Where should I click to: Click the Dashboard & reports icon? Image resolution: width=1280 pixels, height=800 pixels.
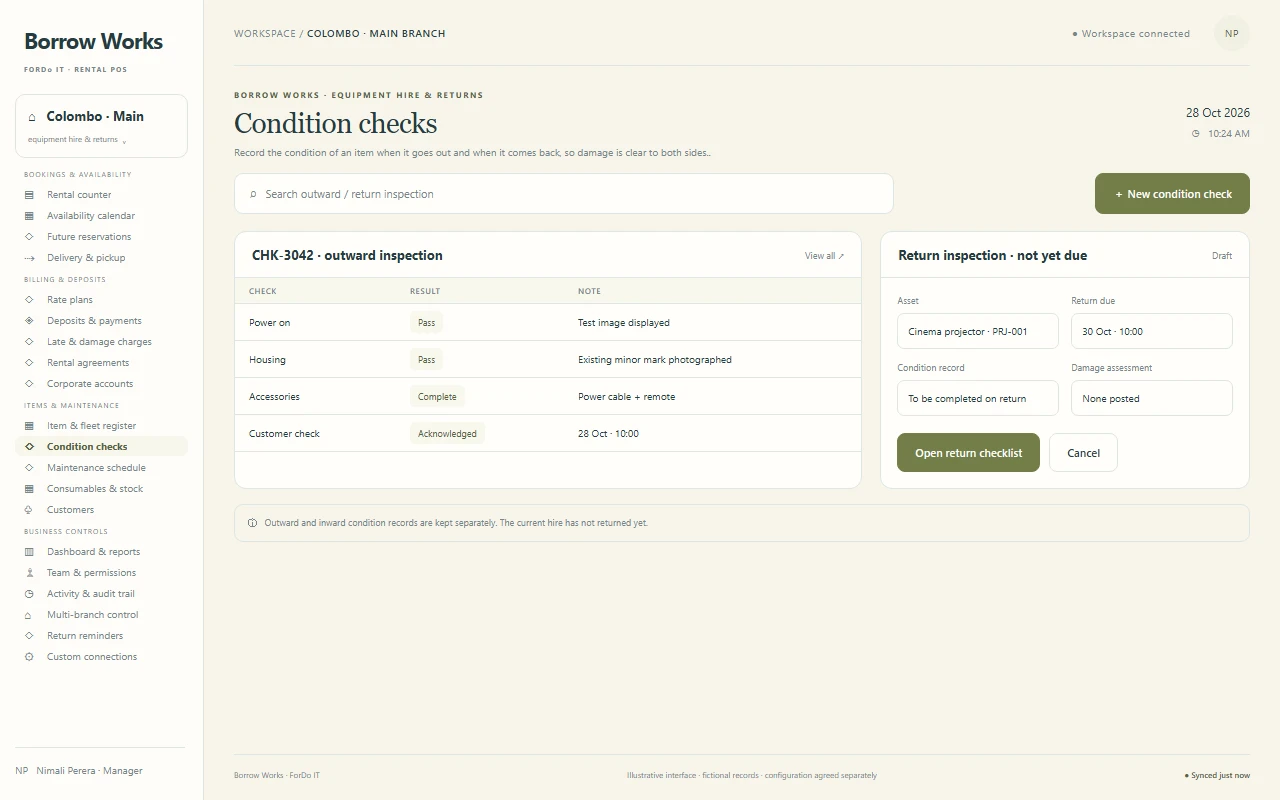[29, 552]
